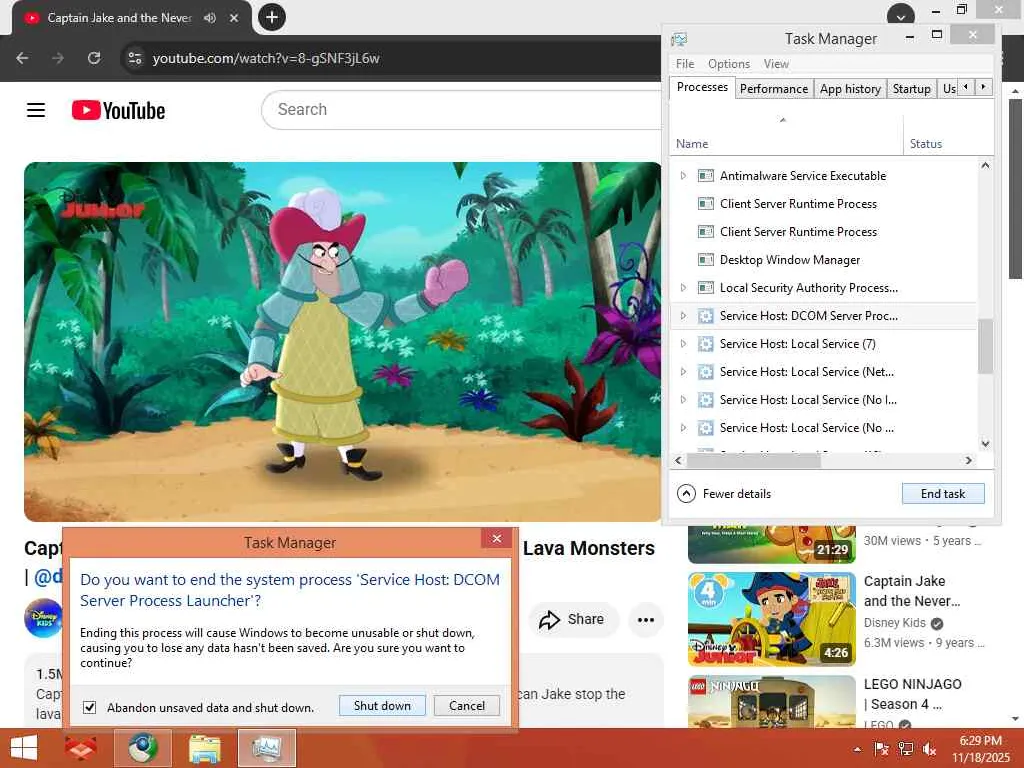Click the Captain Hook video player
Image resolution: width=1024 pixels, height=768 pixels.
pyautogui.click(x=343, y=342)
